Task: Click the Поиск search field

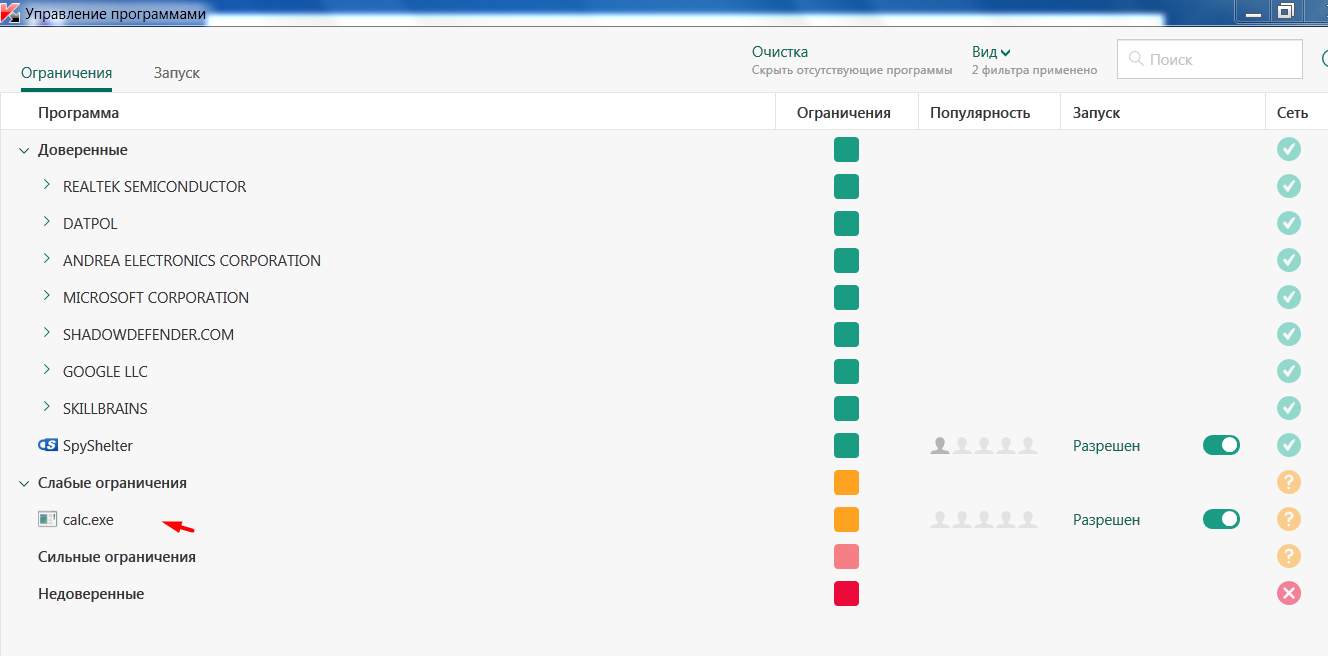Action: pos(1209,59)
